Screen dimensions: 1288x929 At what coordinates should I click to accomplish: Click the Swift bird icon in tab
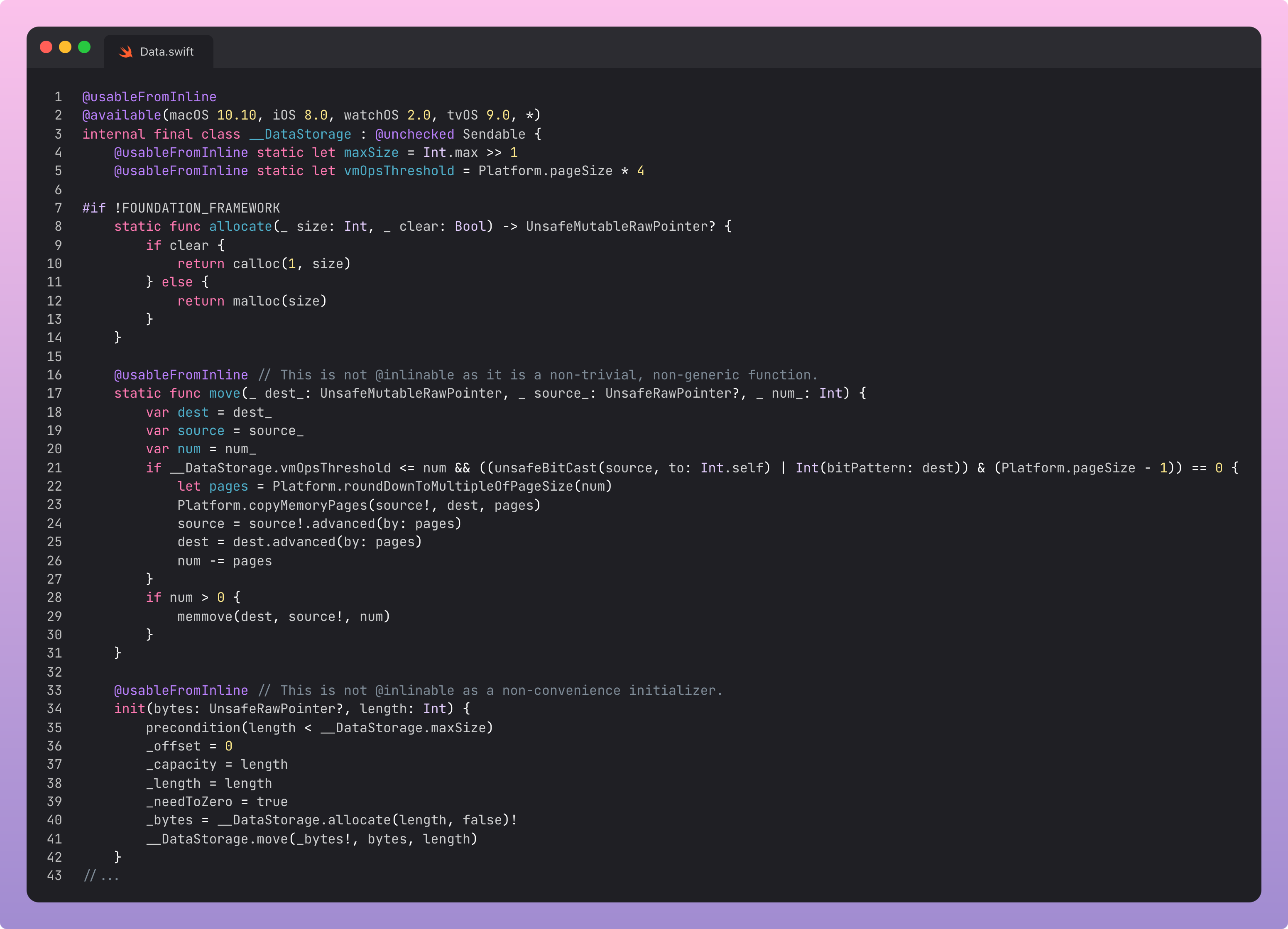pyautogui.click(x=125, y=51)
